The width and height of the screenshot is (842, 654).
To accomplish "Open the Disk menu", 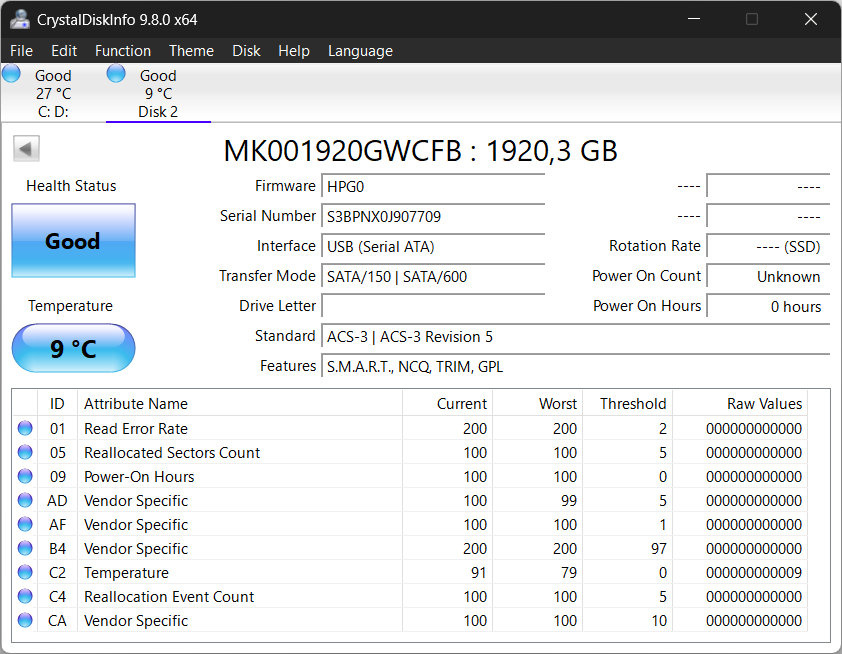I will (x=246, y=51).
